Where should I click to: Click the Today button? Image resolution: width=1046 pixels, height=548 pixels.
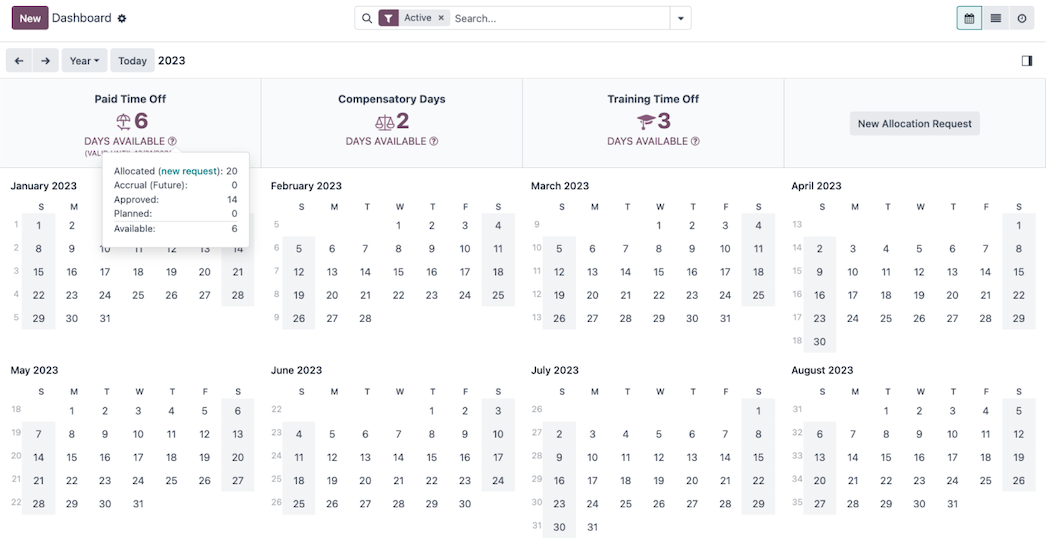(132, 61)
